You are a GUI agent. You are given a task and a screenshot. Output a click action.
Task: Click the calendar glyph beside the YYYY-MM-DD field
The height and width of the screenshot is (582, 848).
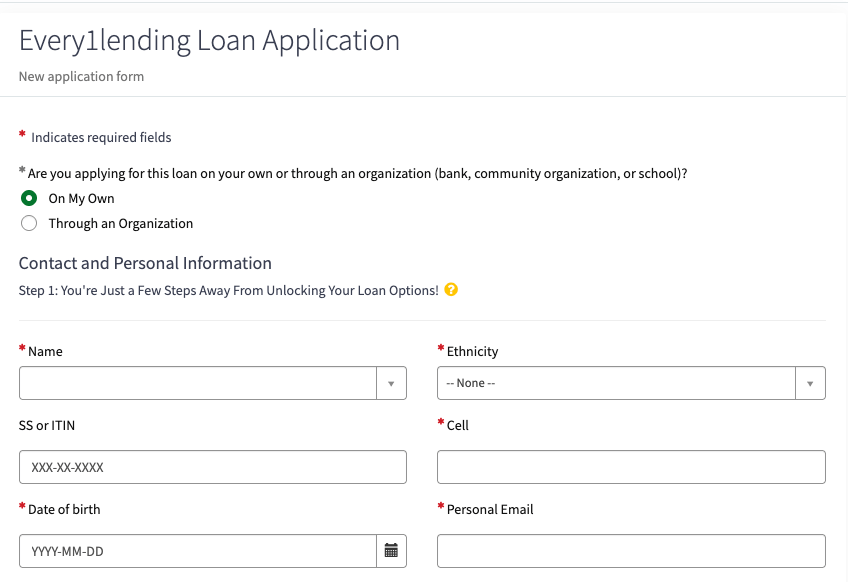391,551
